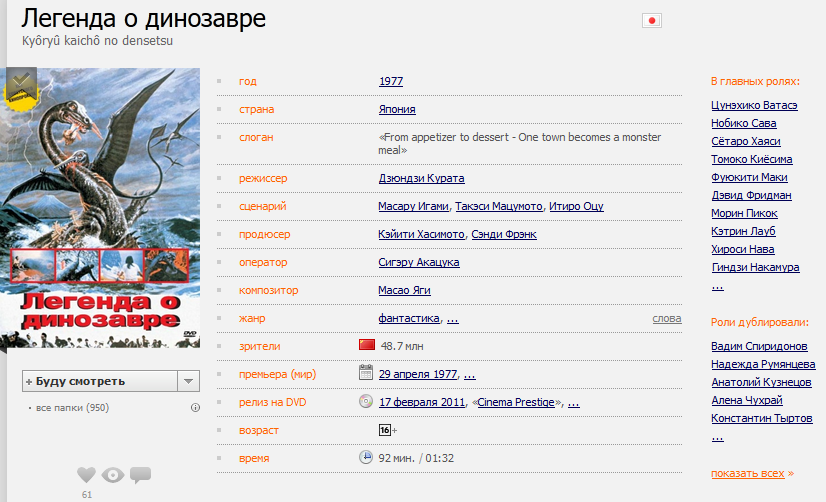Expand more premiere dates ellipsis

pos(469,376)
